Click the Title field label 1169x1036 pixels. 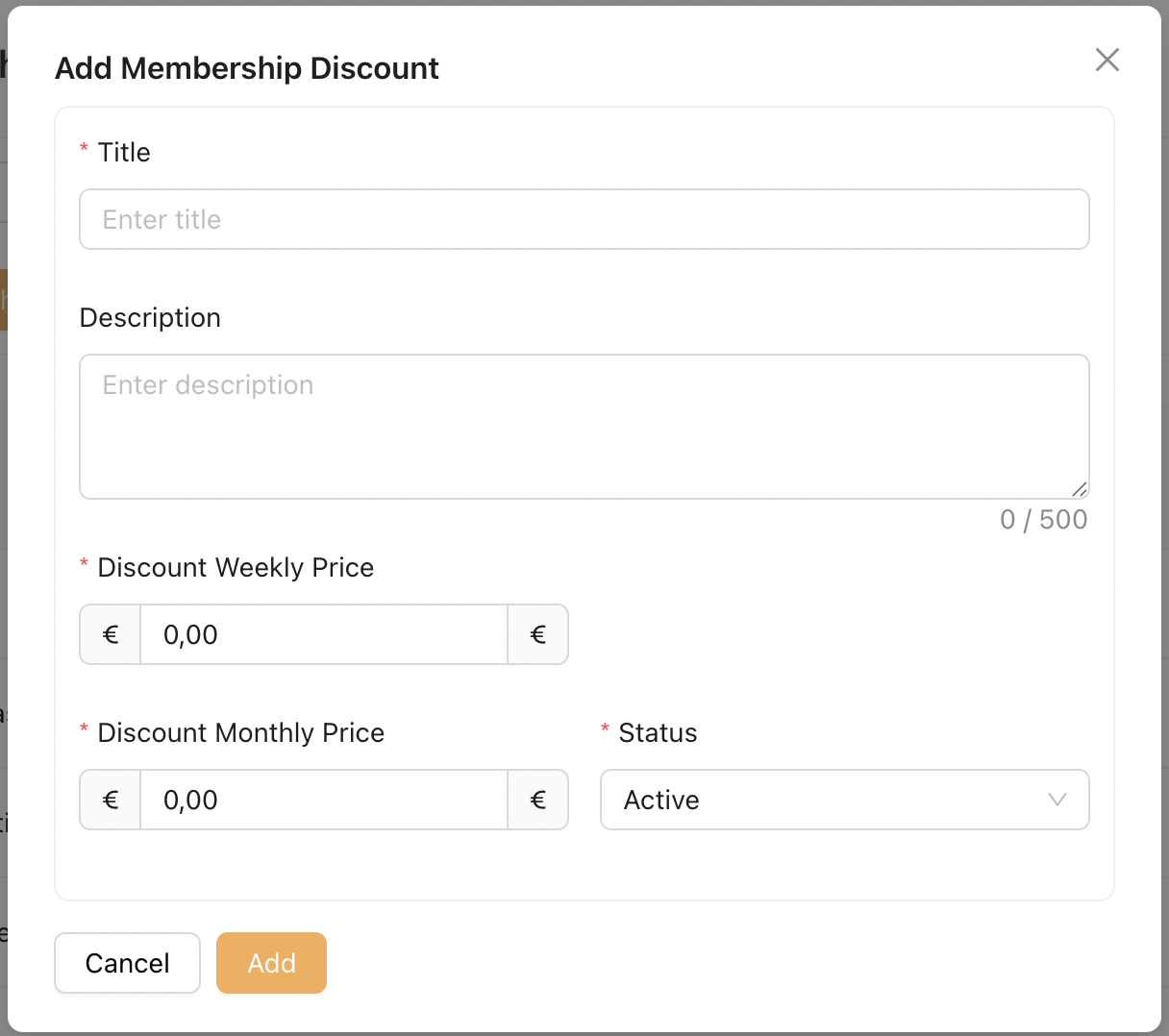tap(124, 153)
